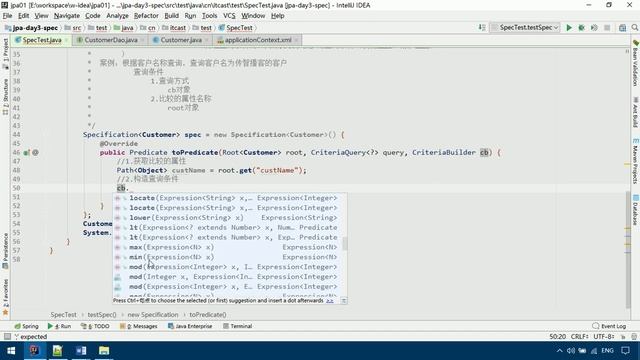Click the SpecTest class breadcrumb in navigation bar
The height and width of the screenshot is (360, 640).
(x=236, y=28)
